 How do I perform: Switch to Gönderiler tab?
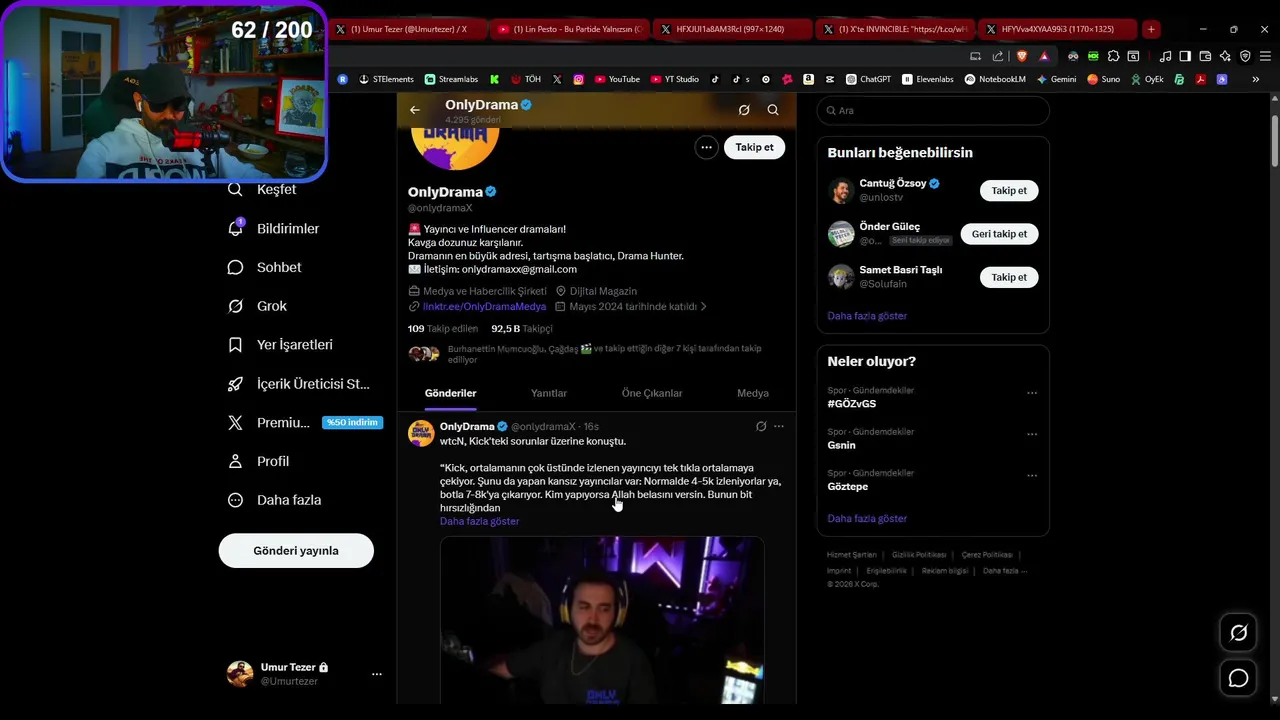[450, 393]
